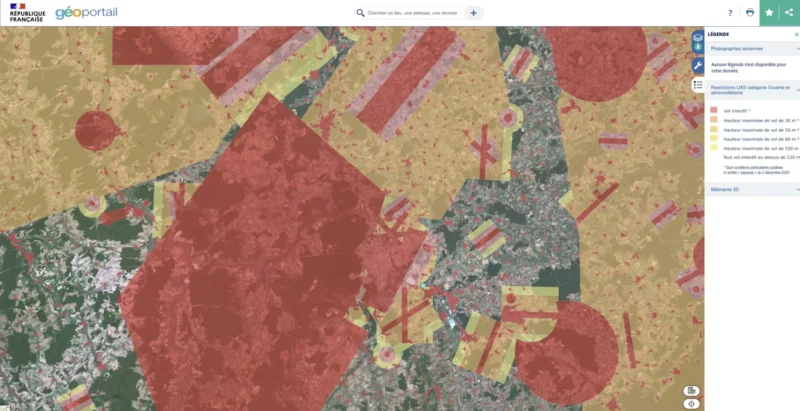This screenshot has height=411, width=800.
Task: Click "Hauteur maximale de vol de 60 m"
Action: pos(759,139)
